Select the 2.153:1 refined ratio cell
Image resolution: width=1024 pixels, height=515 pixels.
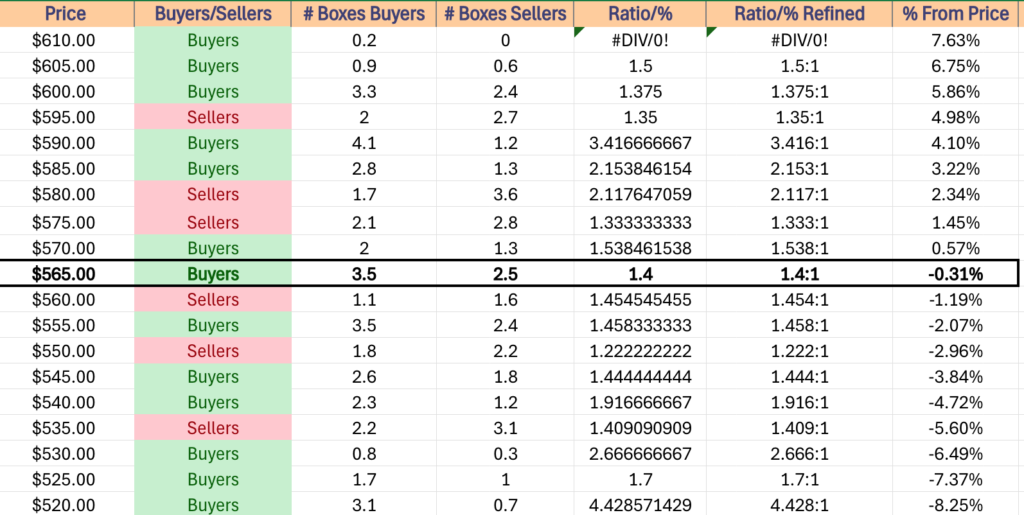coord(799,168)
